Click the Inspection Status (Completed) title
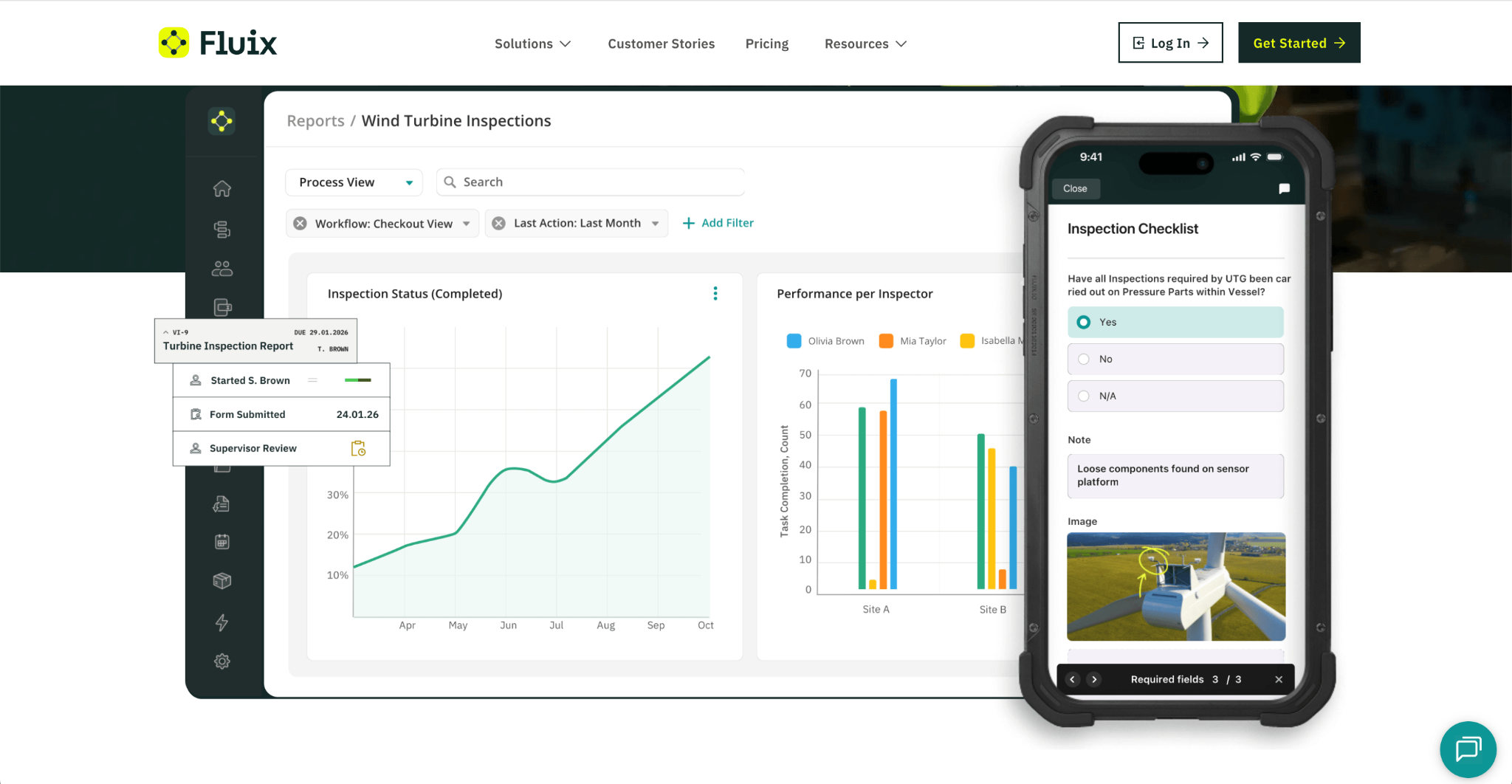 (415, 293)
